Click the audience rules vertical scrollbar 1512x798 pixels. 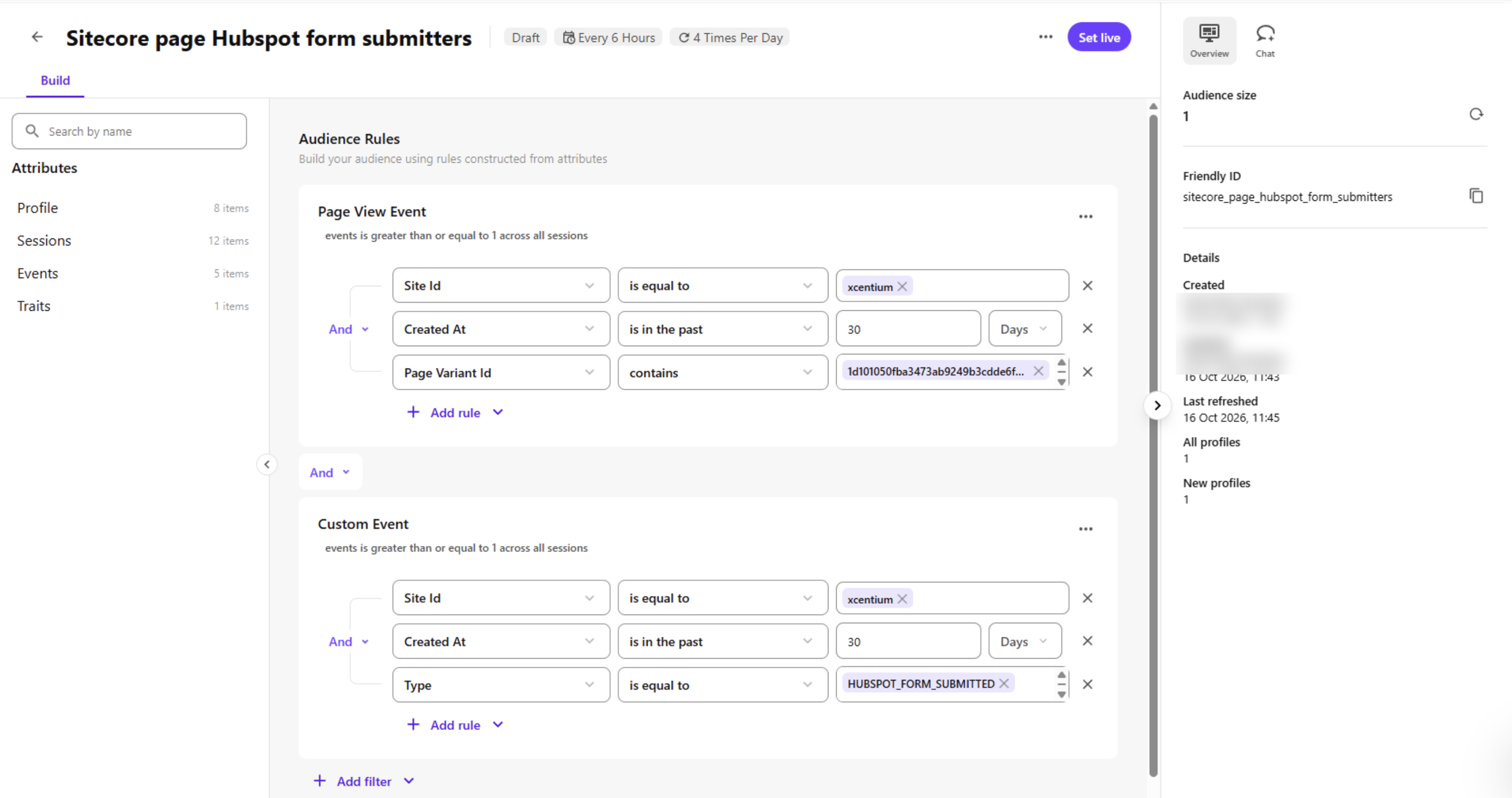1153,446
